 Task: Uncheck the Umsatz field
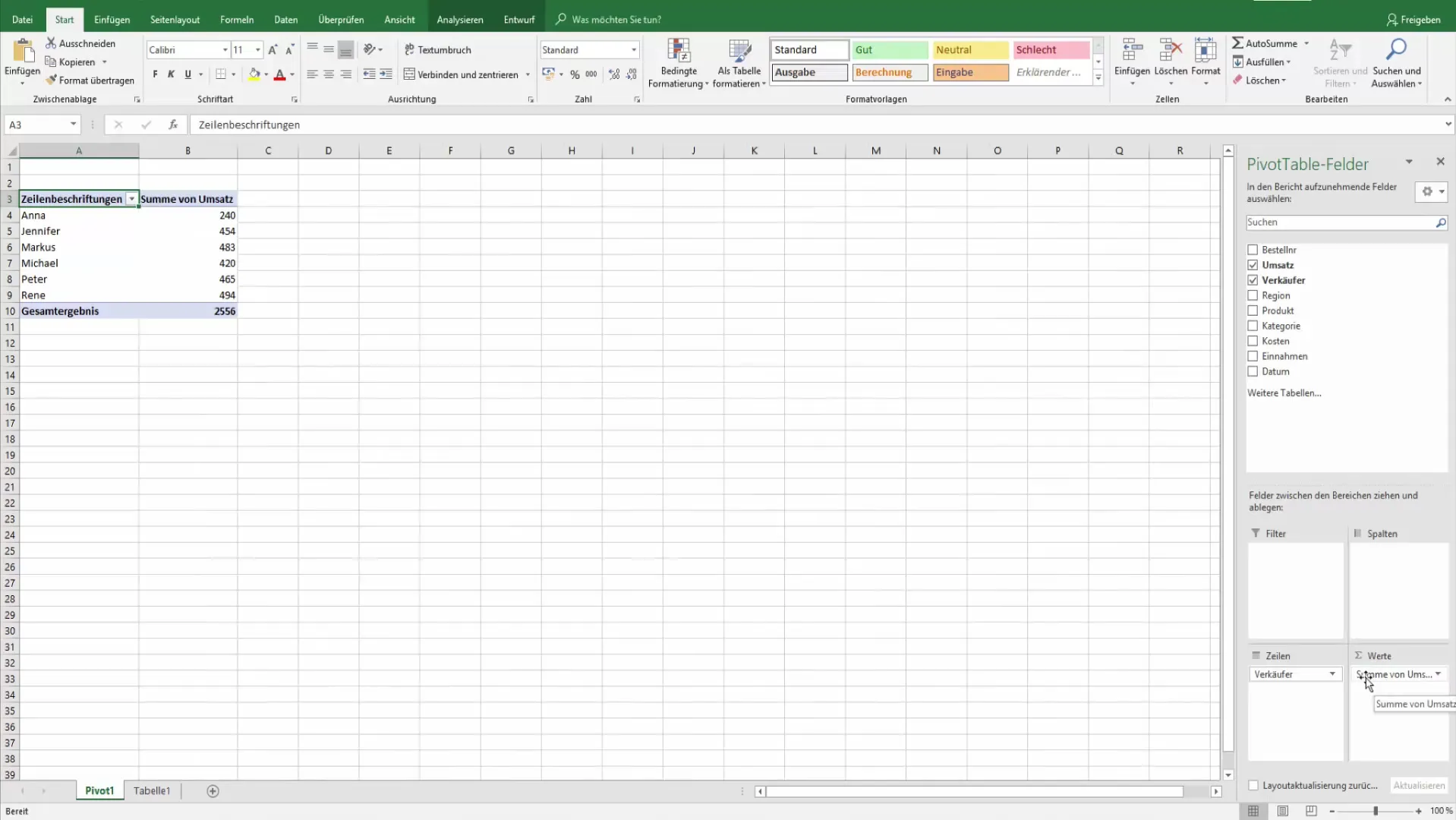[x=1253, y=265]
